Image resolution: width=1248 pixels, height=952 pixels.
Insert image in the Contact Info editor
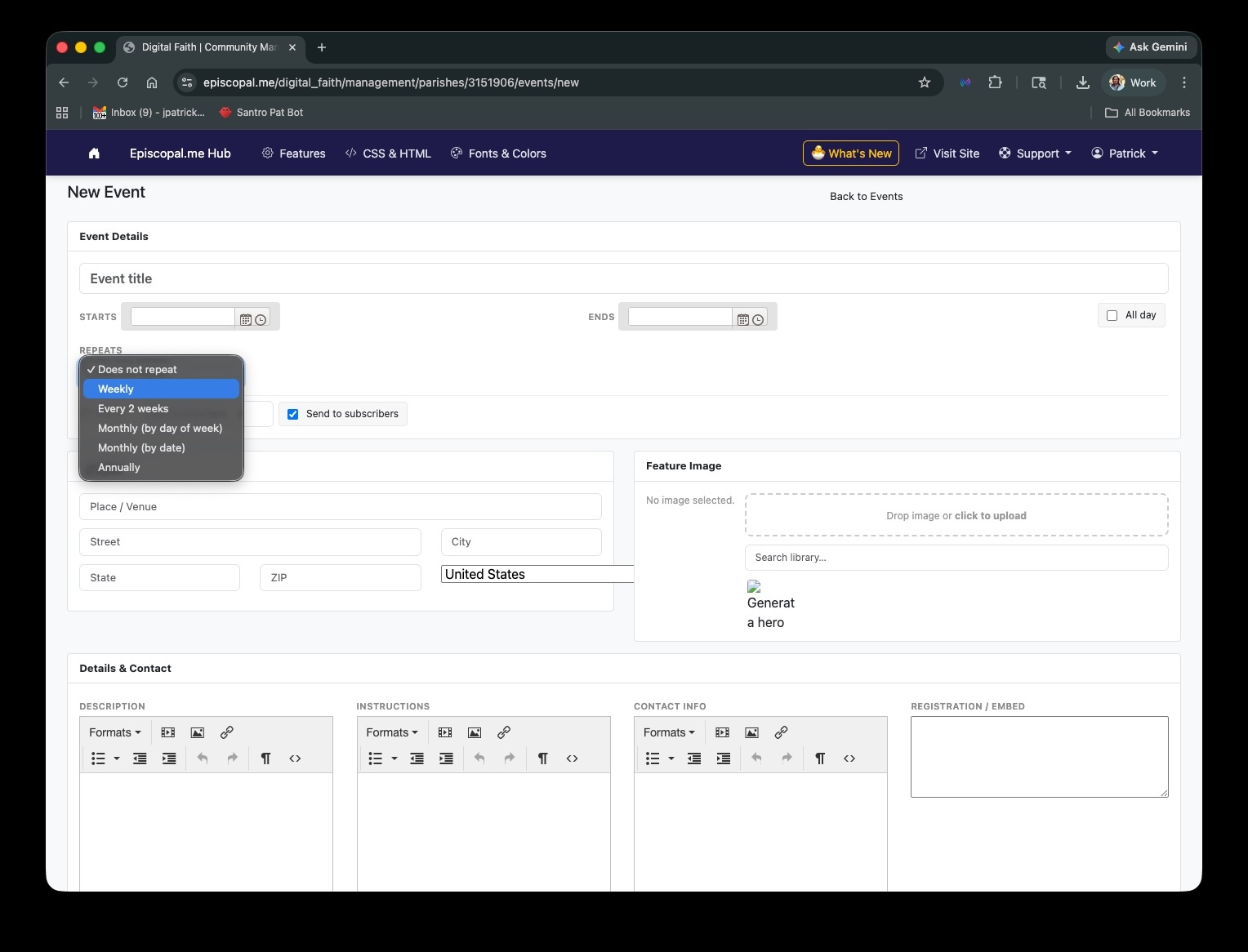coord(751,732)
